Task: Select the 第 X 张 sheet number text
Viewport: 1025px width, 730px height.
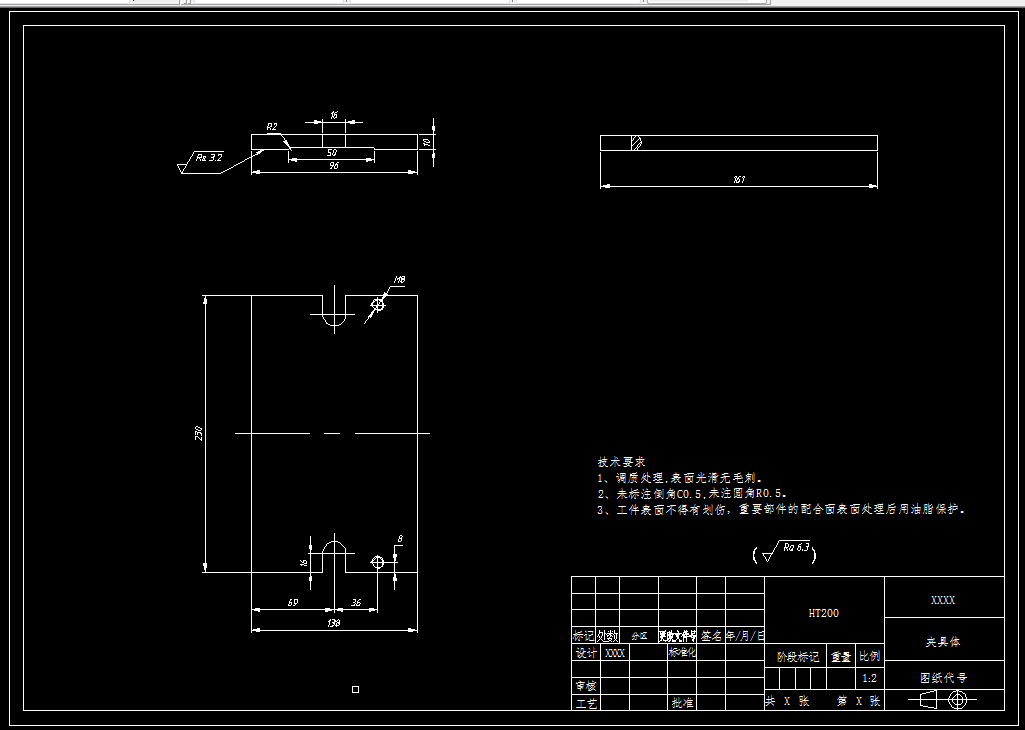Action: pos(858,701)
